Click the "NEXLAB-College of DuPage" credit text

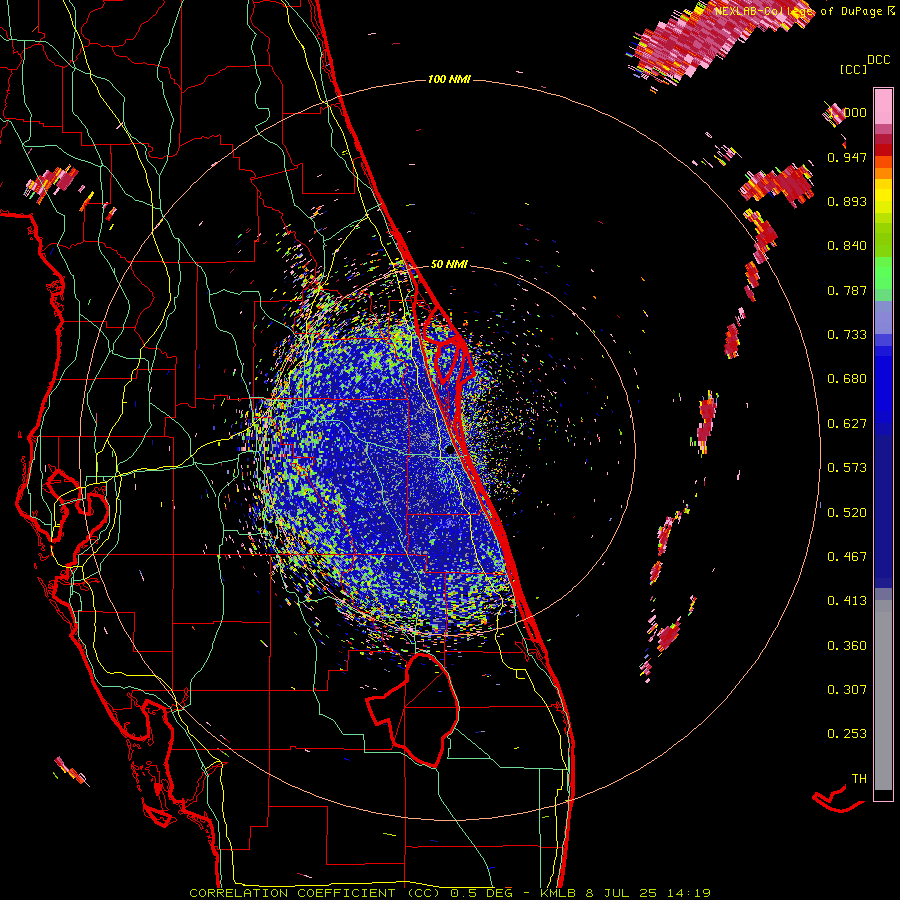coord(800,11)
